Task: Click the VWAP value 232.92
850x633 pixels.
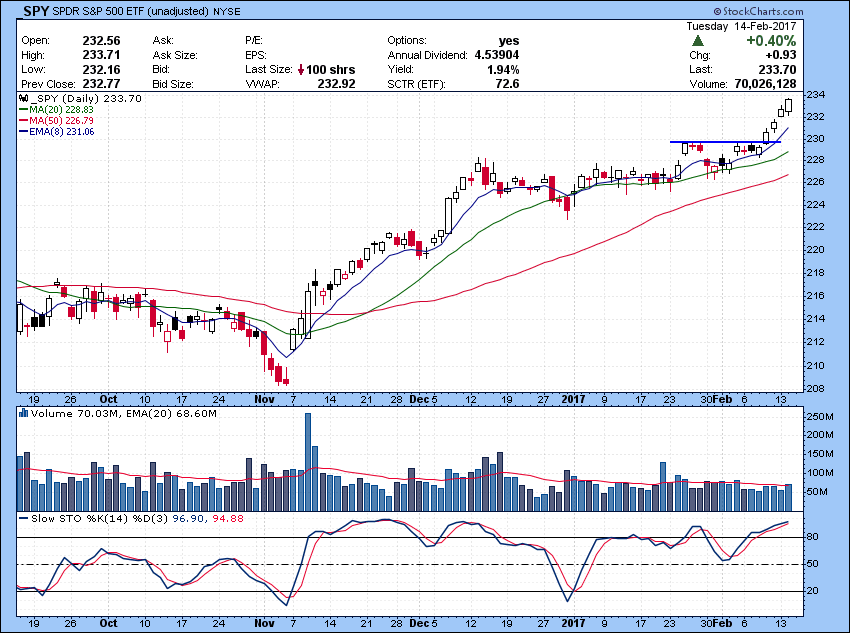Action: tap(337, 84)
